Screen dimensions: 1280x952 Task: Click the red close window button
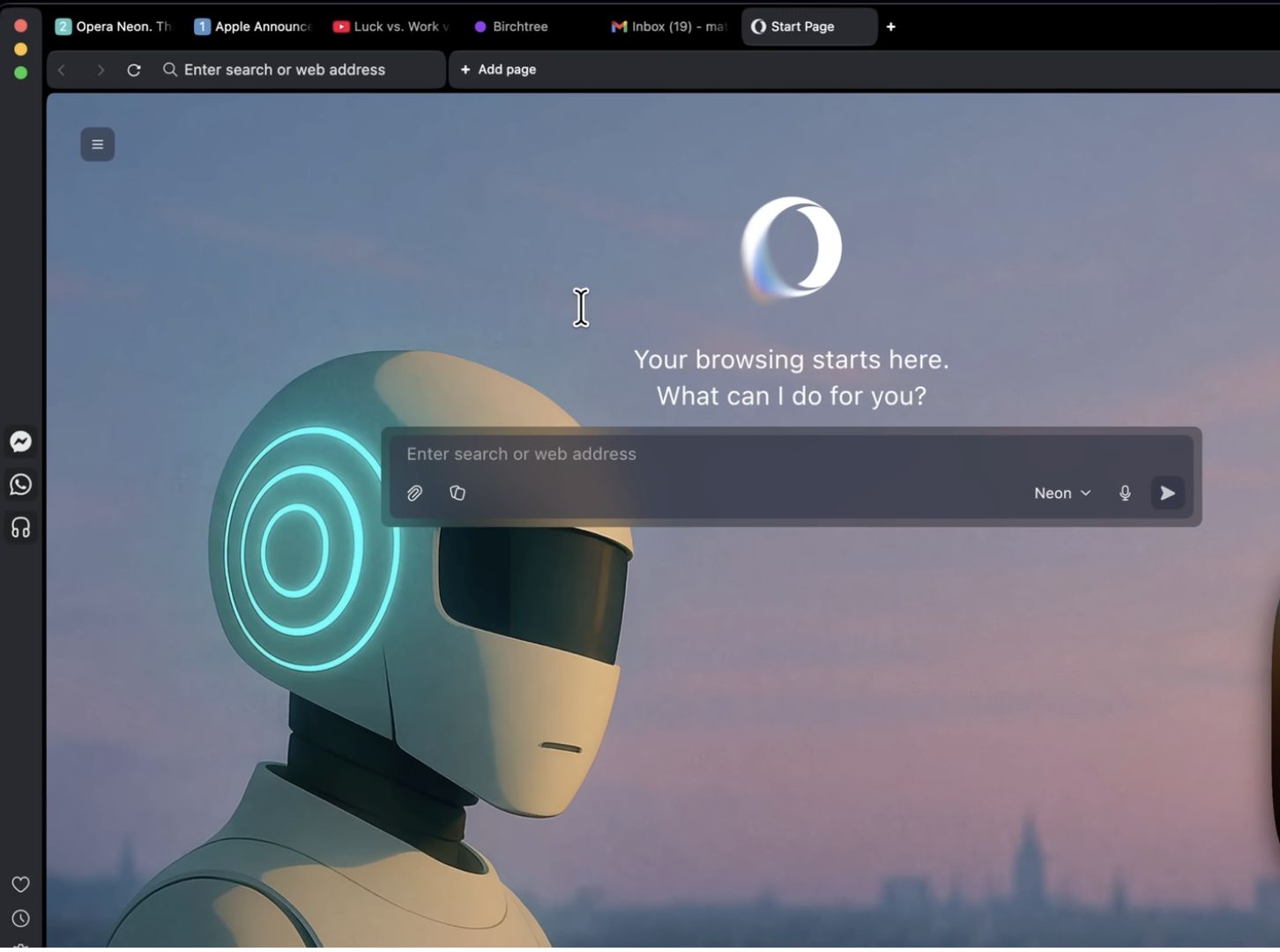tap(20, 26)
